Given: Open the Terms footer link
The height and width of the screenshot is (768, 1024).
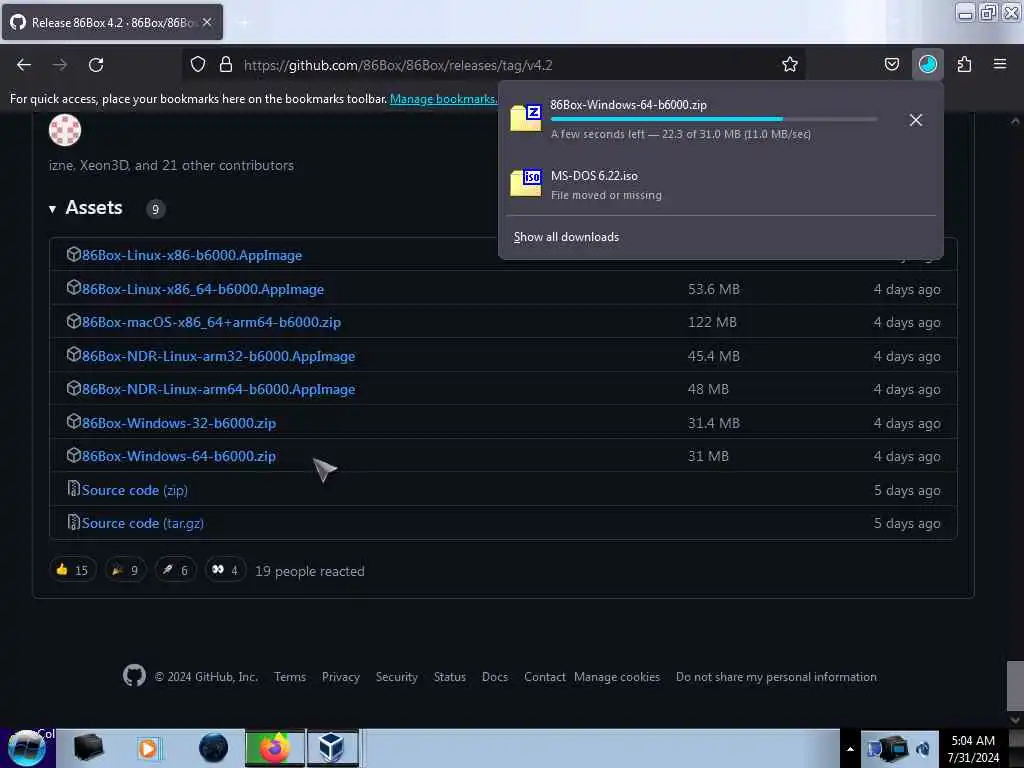Looking at the screenshot, I should pyautogui.click(x=290, y=677).
